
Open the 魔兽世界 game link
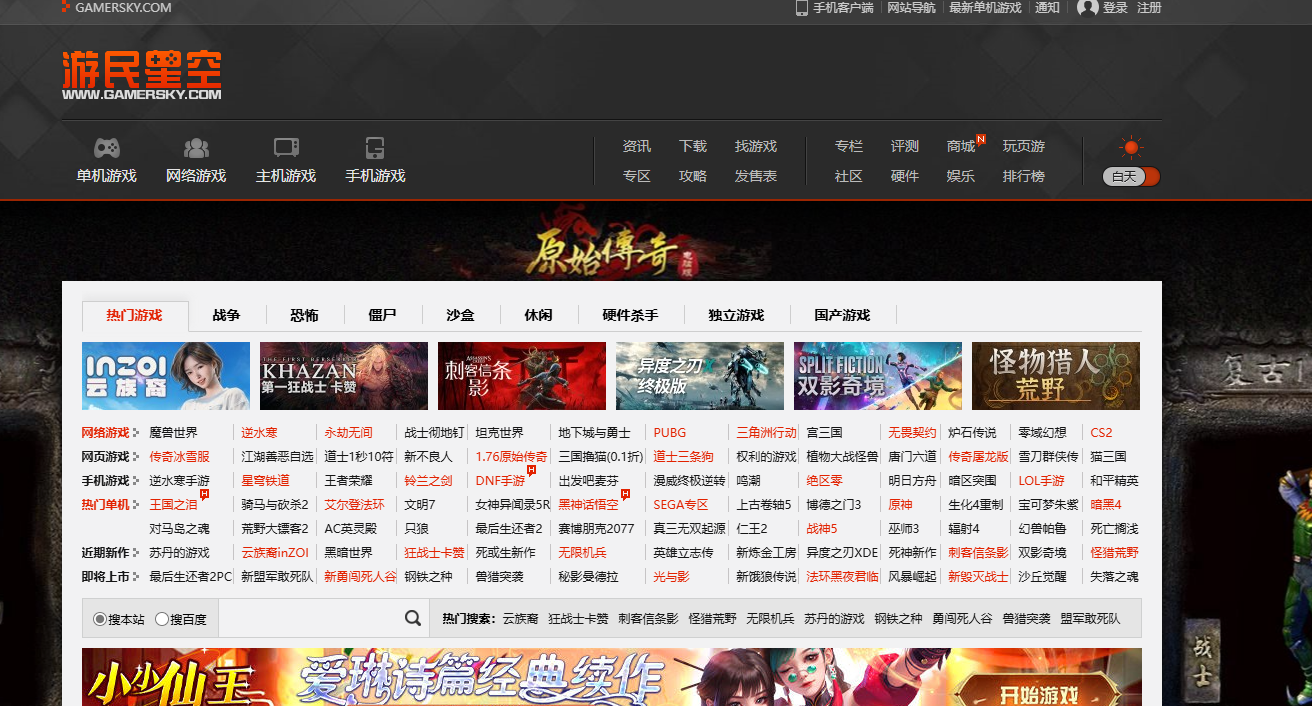174,433
